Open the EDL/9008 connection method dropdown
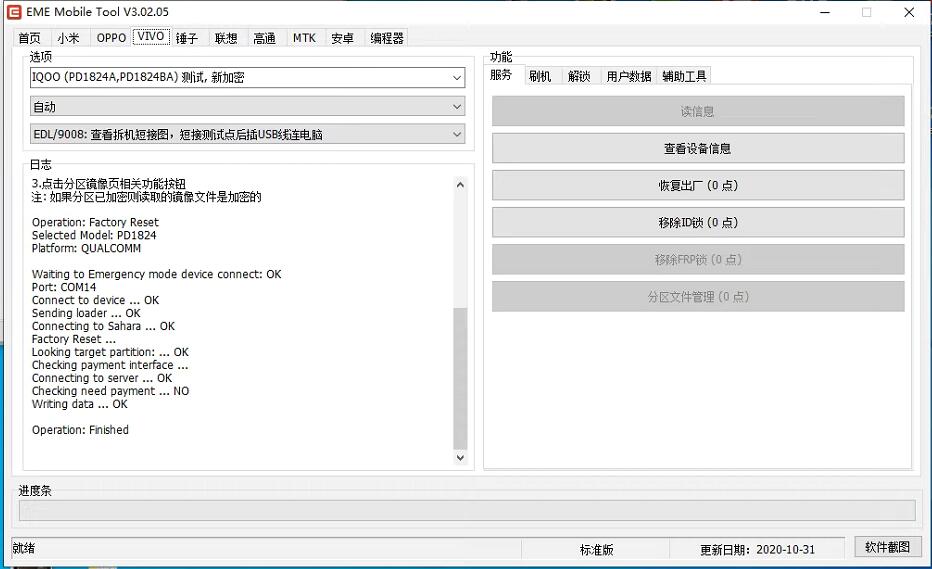 click(x=247, y=134)
